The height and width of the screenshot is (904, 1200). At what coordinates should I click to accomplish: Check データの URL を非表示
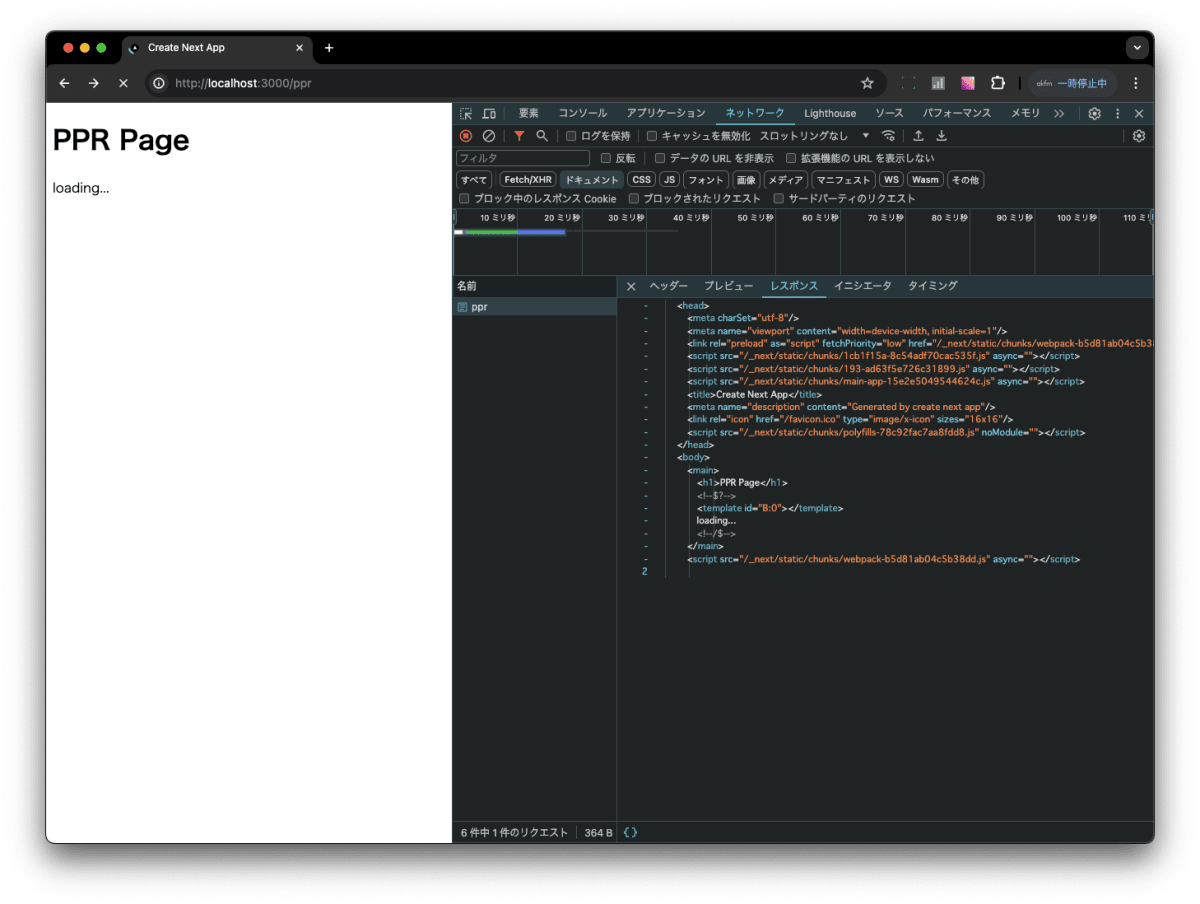tap(660, 158)
